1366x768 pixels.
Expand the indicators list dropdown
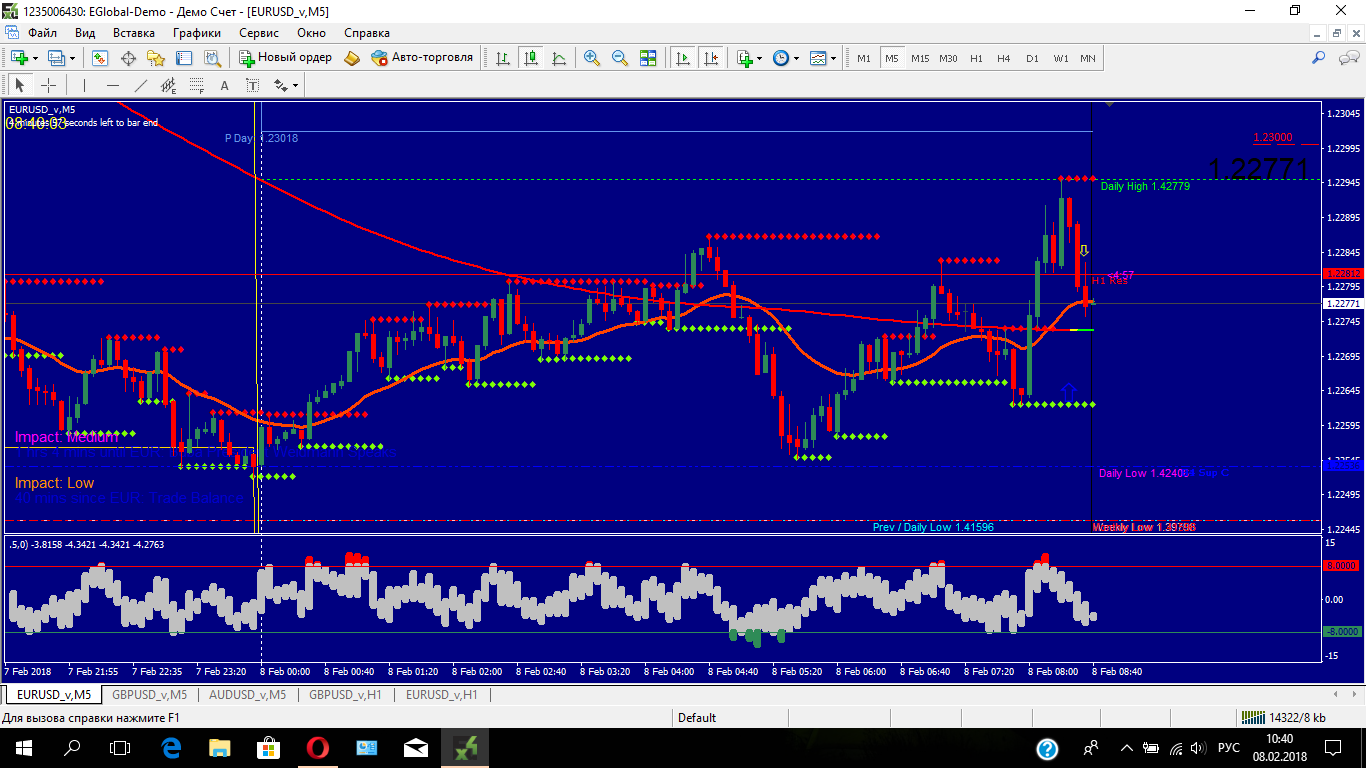(750, 58)
